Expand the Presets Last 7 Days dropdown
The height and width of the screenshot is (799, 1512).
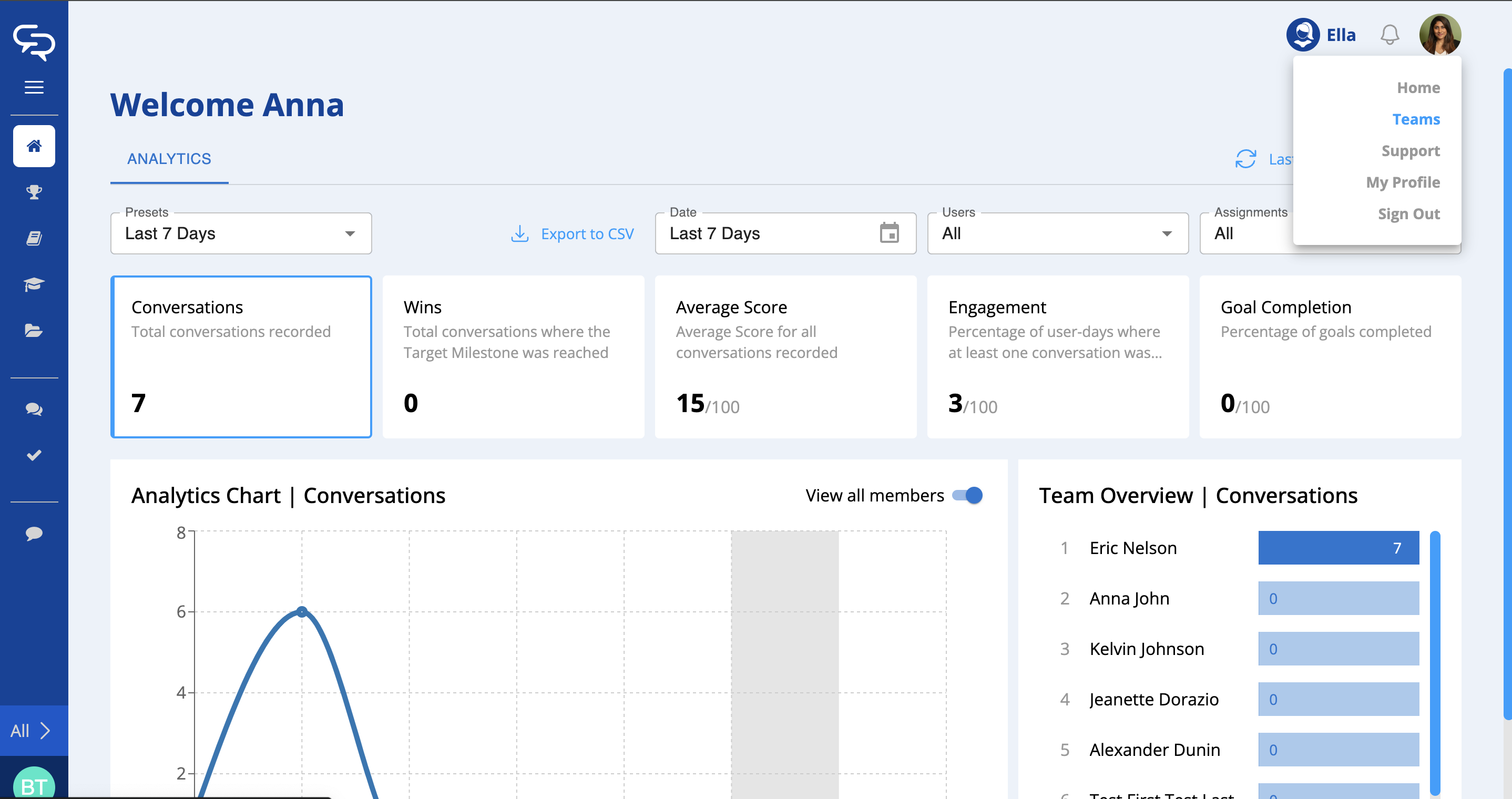[x=241, y=233]
